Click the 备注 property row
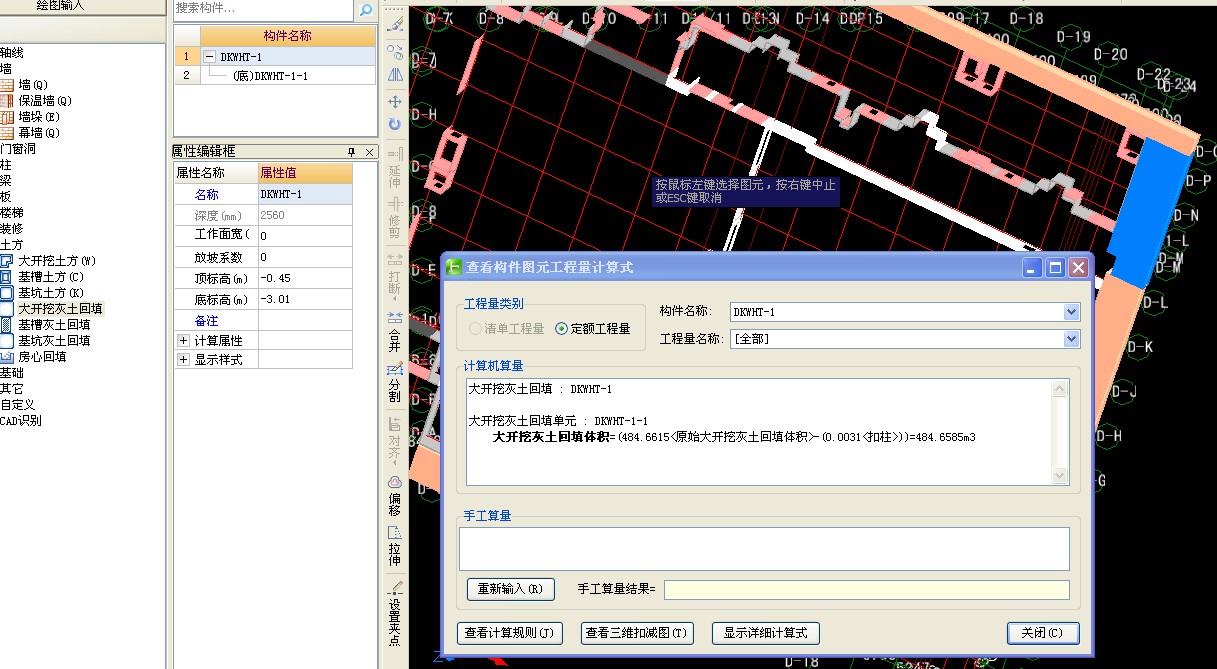Screen dimensions: 1217x669 point(263,320)
